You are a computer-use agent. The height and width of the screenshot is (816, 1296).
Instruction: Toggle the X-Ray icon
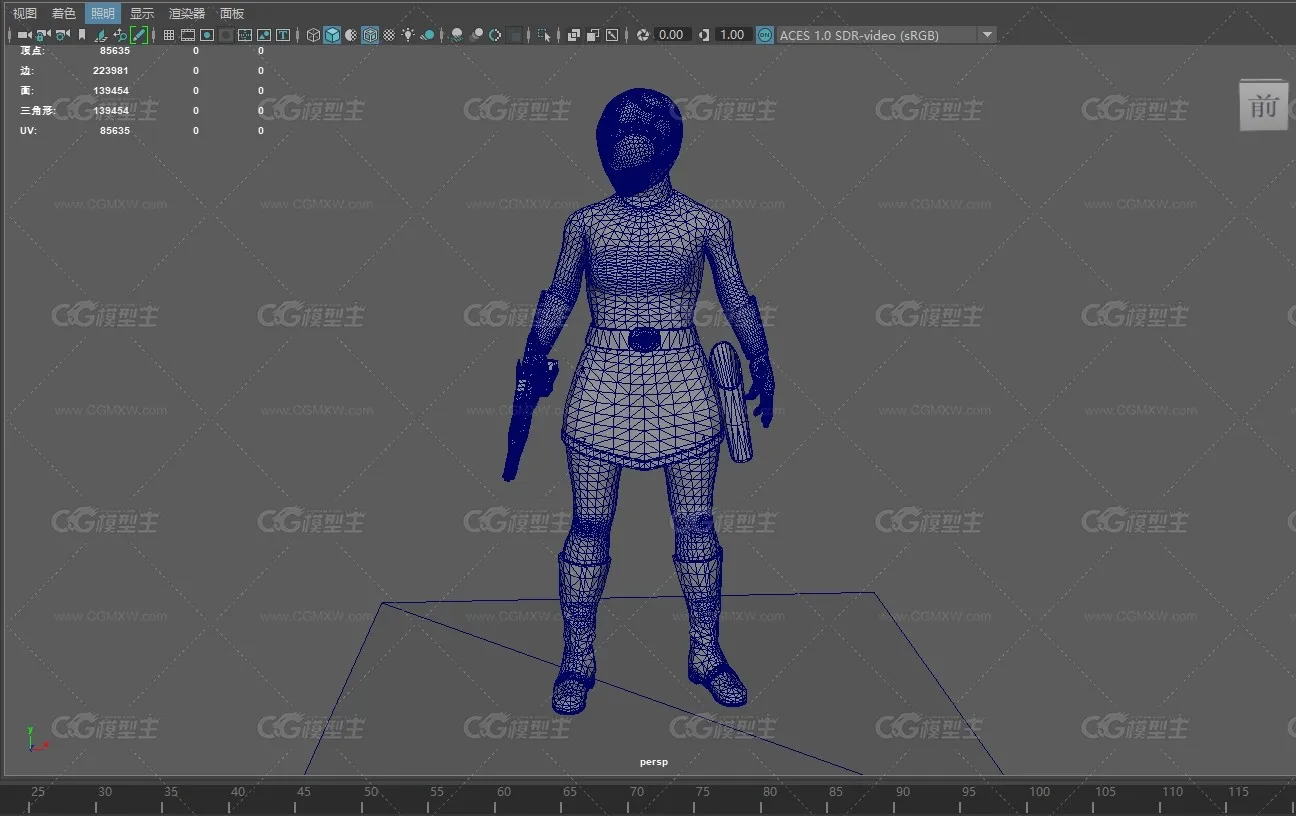click(574, 35)
